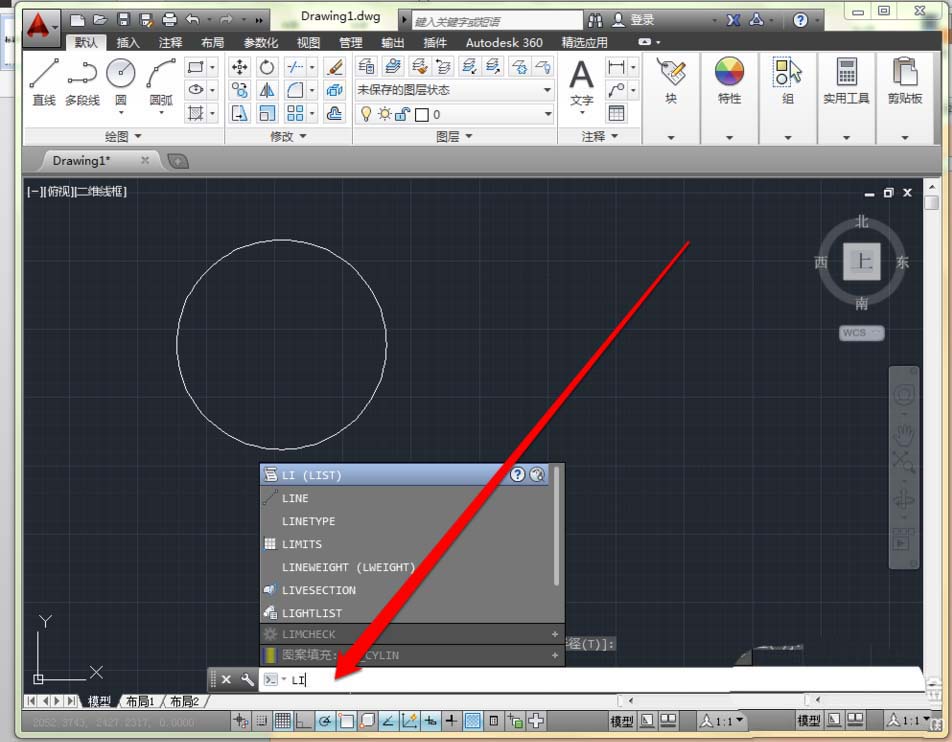Click the Save icon in quick access toolbar
The height and width of the screenshot is (742, 952).
[x=123, y=20]
